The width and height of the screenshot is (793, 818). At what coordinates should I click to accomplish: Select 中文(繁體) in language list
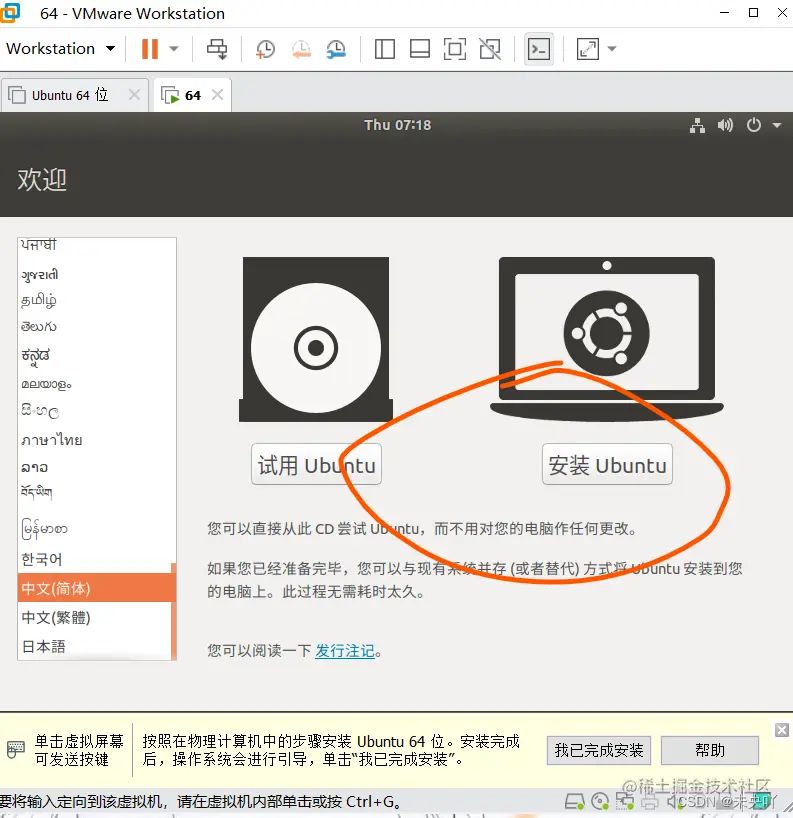pos(94,617)
